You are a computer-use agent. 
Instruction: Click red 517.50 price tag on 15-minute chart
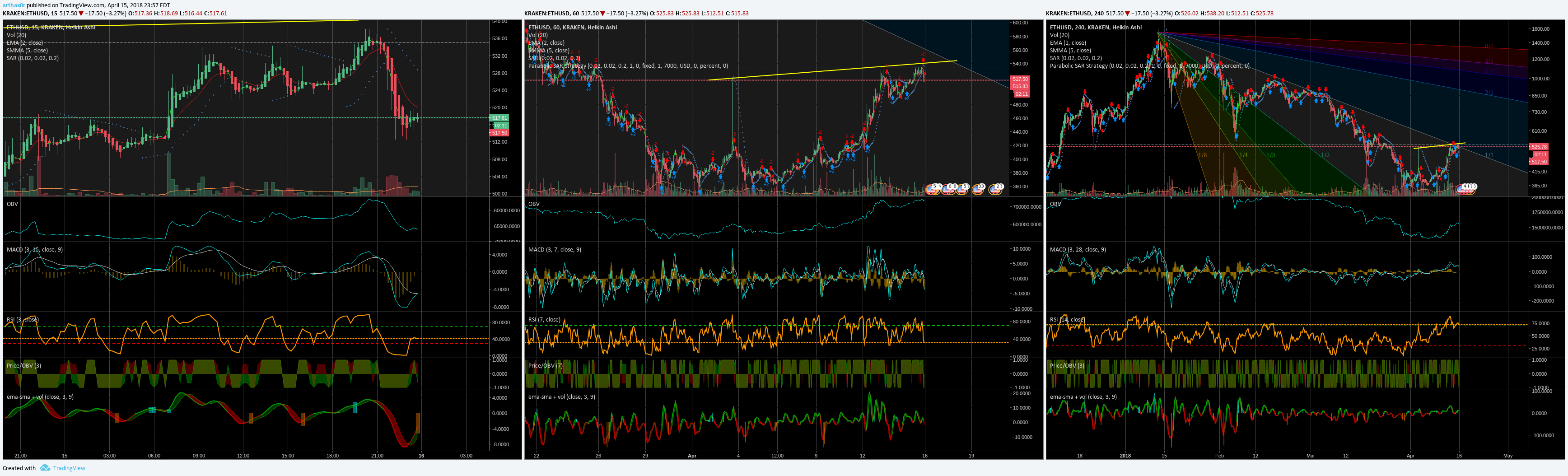(499, 133)
